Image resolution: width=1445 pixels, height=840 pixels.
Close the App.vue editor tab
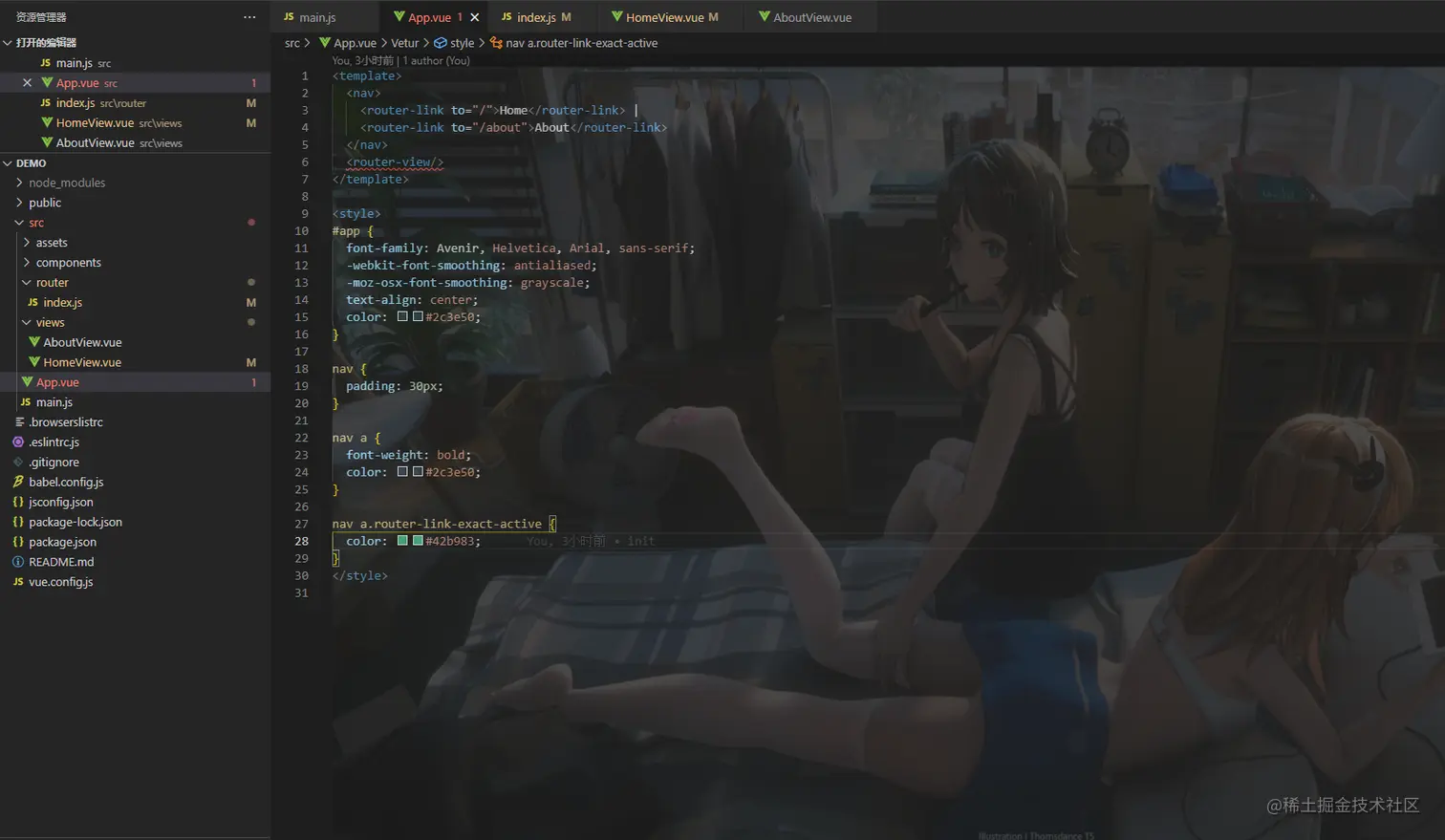coord(474,17)
